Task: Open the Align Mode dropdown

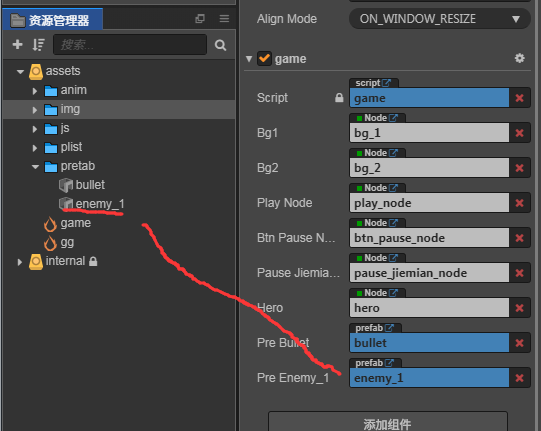Action: click(x=440, y=19)
